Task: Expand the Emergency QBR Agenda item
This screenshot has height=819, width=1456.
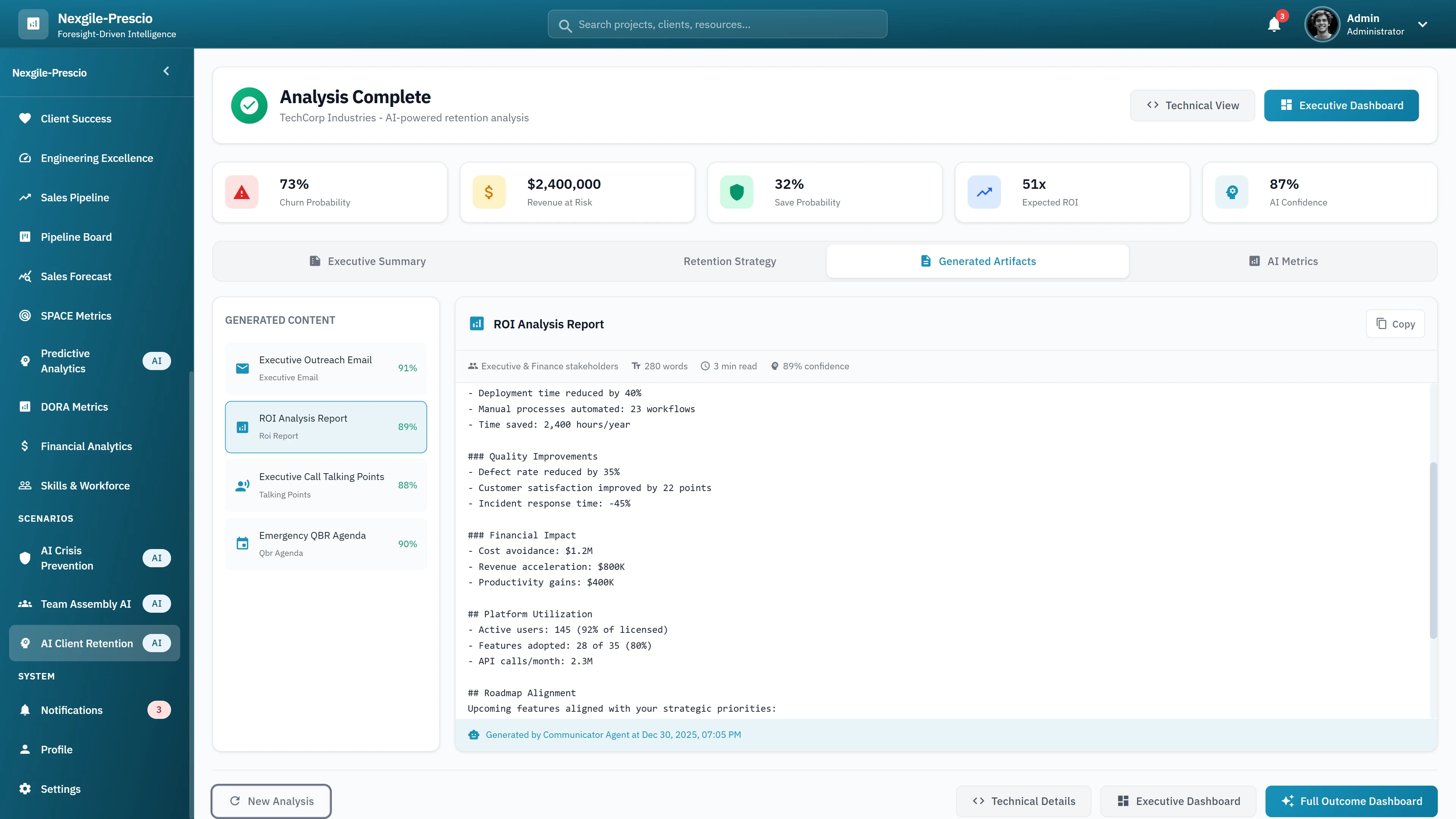Action: coord(326,543)
